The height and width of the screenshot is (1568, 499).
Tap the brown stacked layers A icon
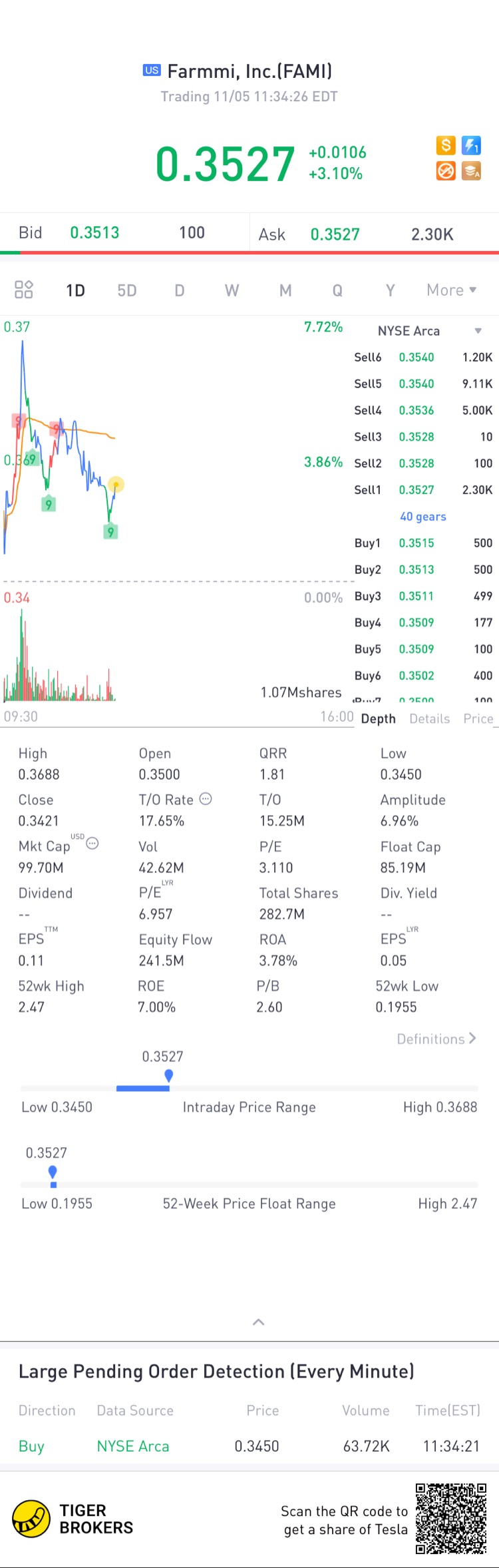(472, 171)
